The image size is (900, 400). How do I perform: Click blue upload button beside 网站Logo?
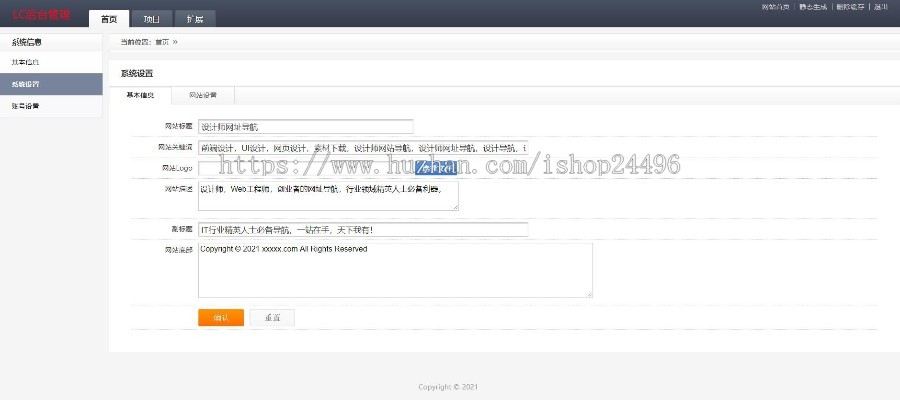[x=436, y=168]
